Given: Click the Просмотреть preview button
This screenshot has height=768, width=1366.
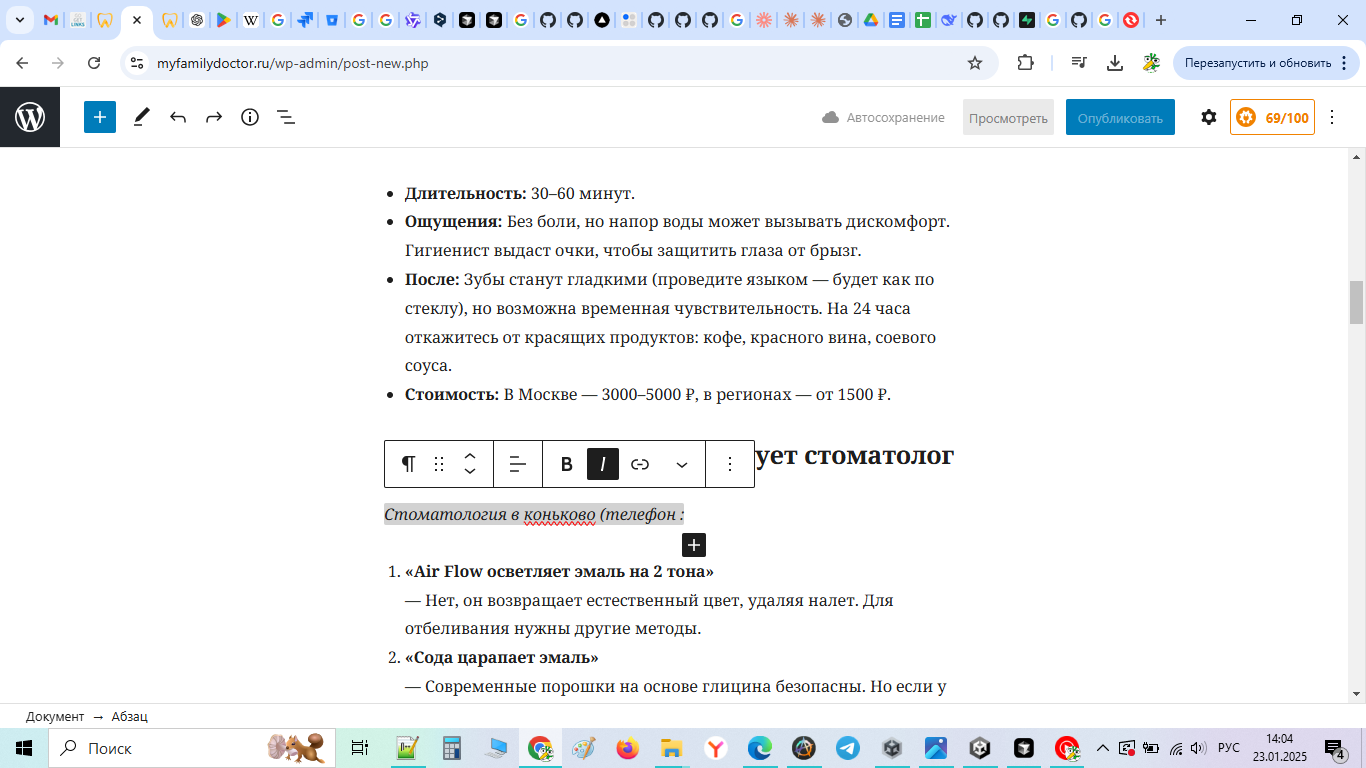Looking at the screenshot, I should (x=1008, y=117).
